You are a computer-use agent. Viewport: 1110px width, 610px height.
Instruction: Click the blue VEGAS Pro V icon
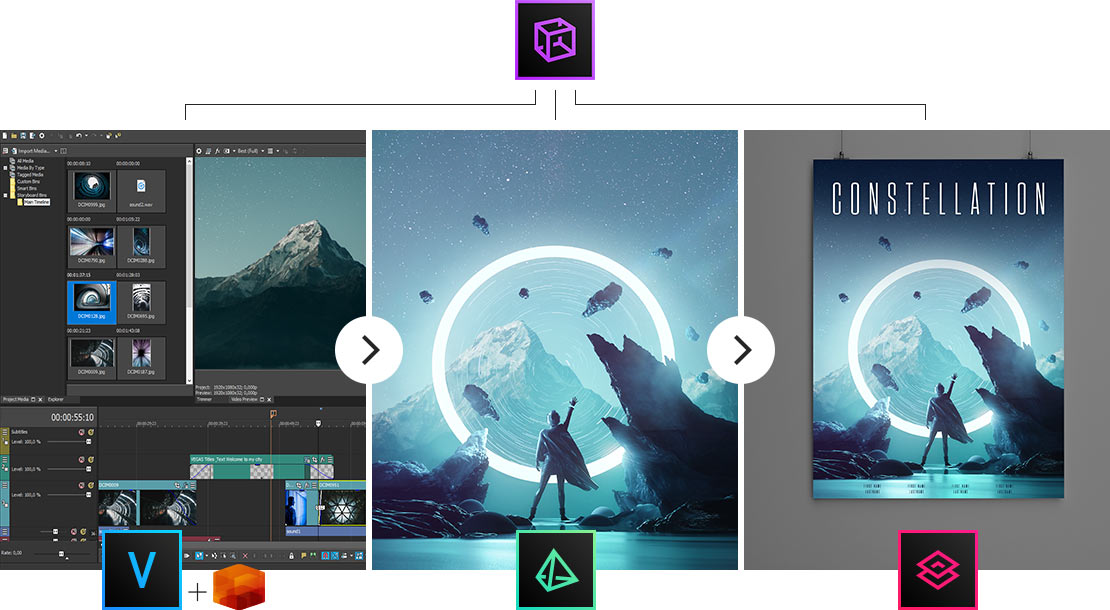[x=142, y=570]
